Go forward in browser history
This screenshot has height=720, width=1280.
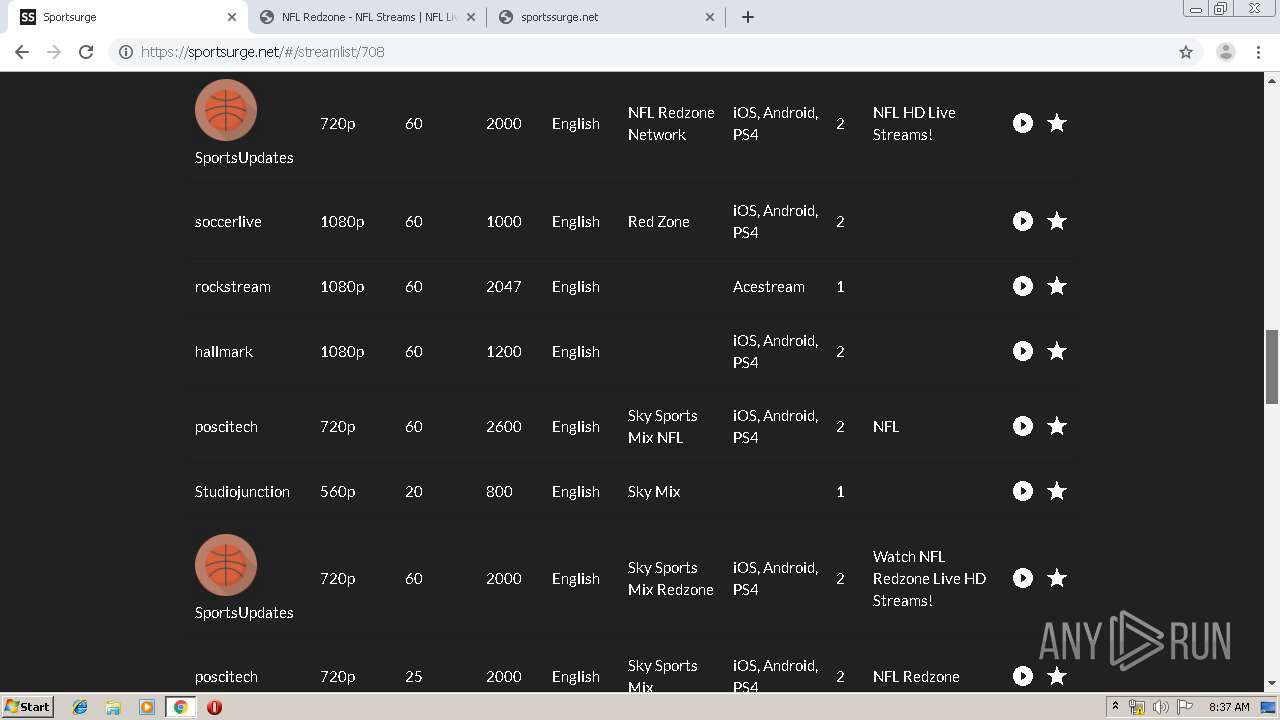click(x=54, y=52)
